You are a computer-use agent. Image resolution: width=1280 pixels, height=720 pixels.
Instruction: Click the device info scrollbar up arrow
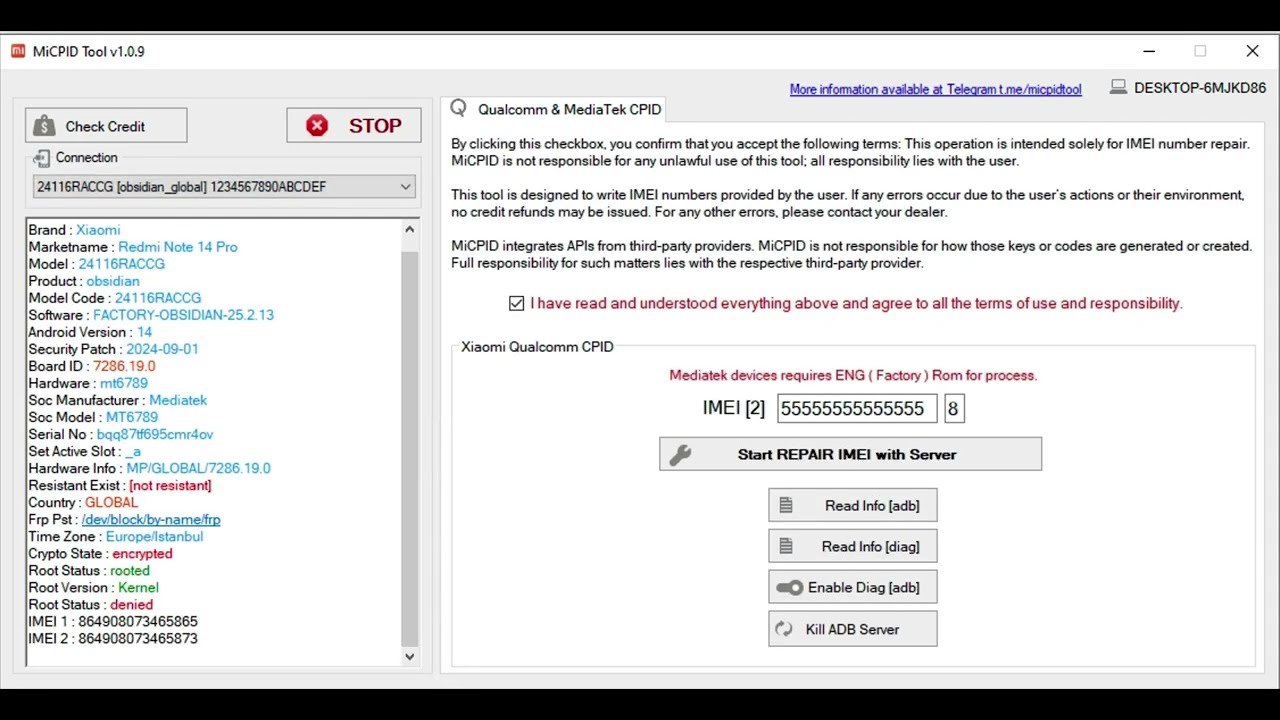pyautogui.click(x=409, y=230)
